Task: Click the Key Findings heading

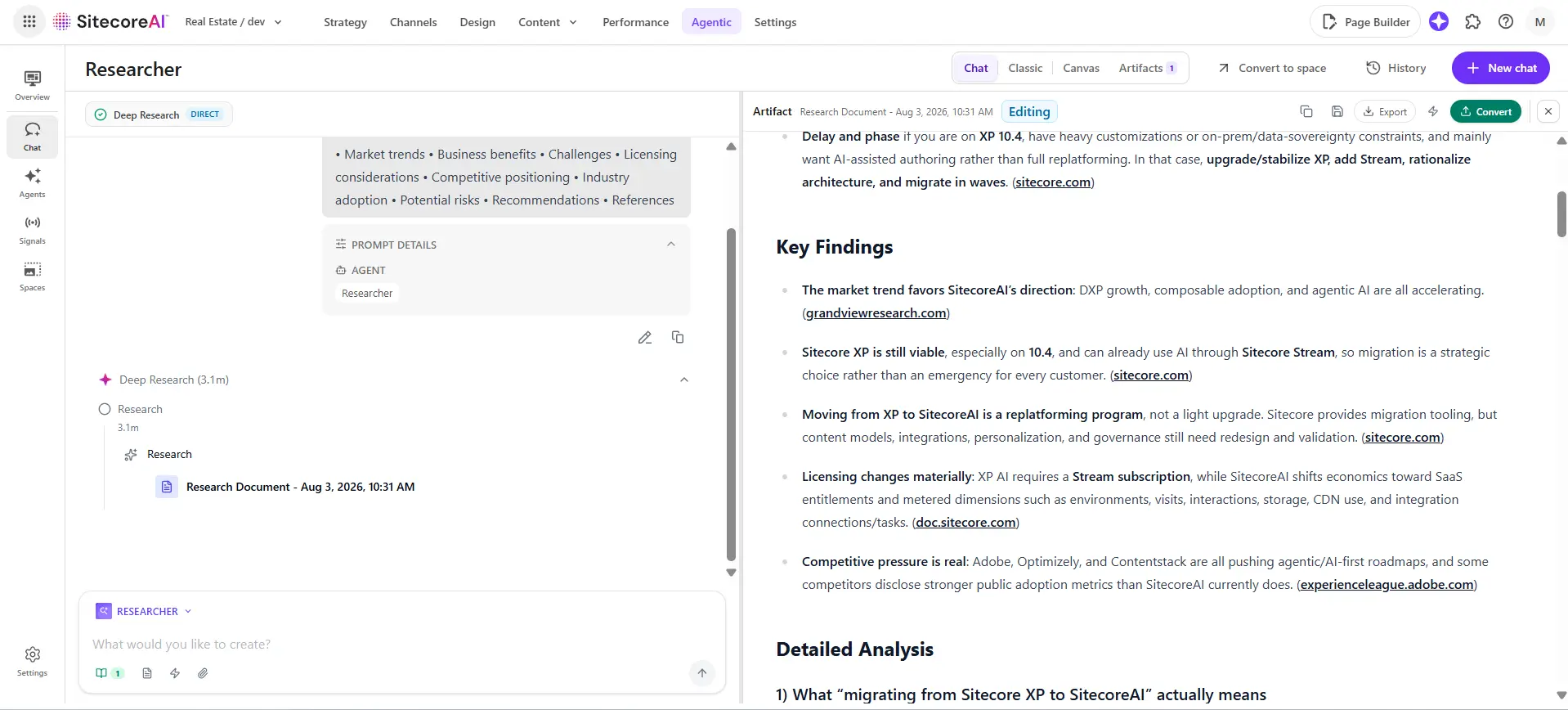Action: (x=835, y=247)
